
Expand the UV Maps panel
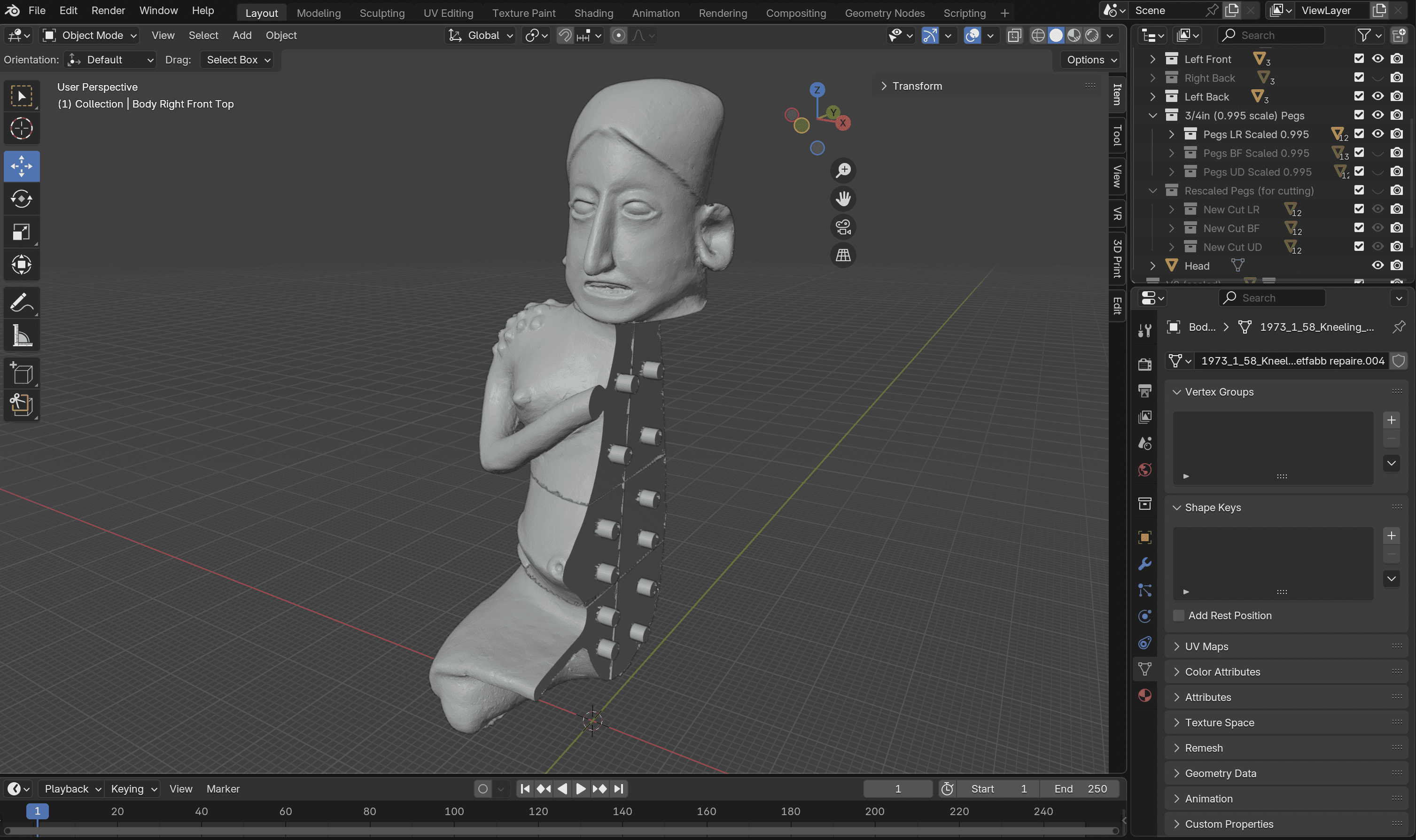pyautogui.click(x=1206, y=646)
